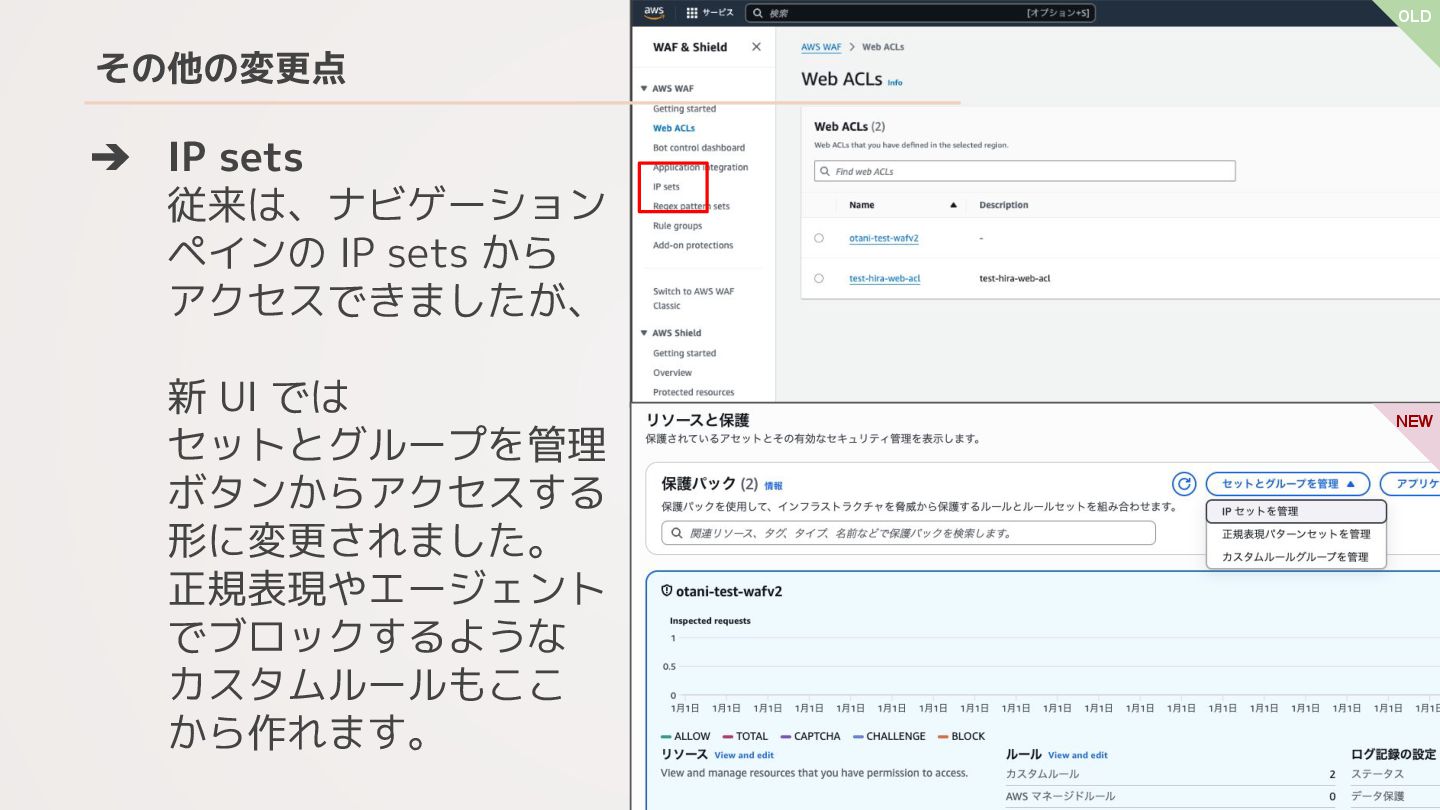Click the AWS top bar search field
1440x810 pixels.
[921, 13]
